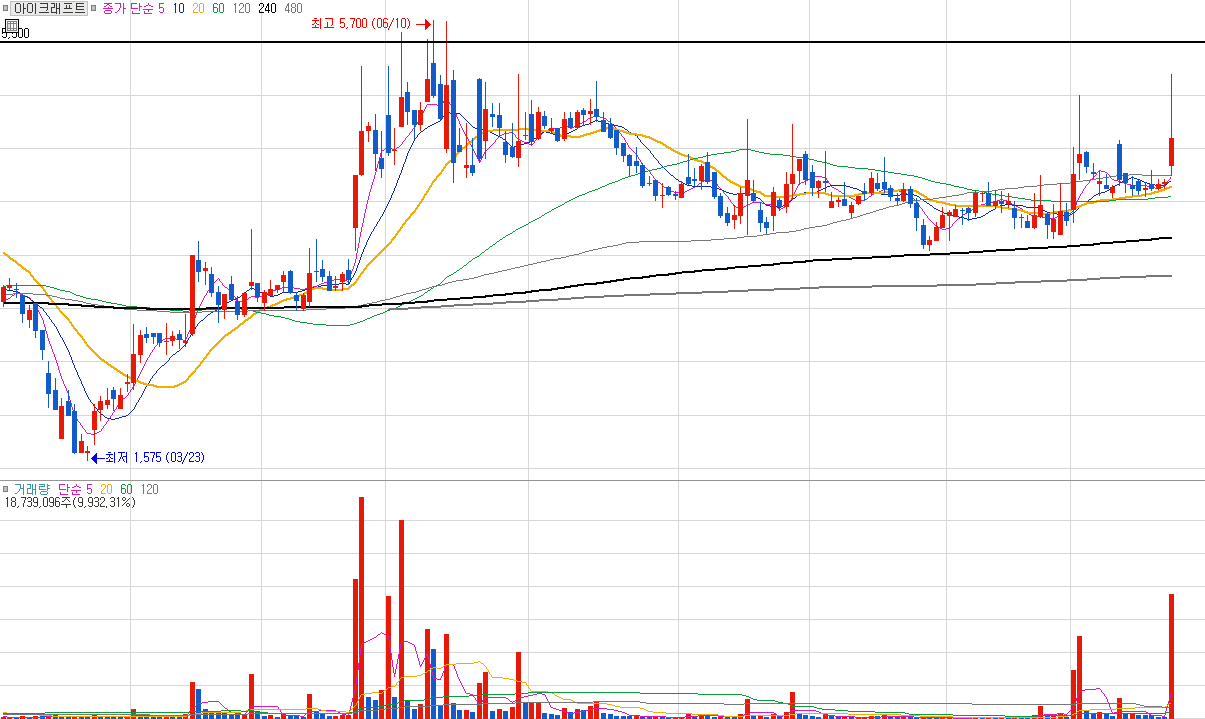1205x719 pixels.
Task: Click the 아이크래프트 stock name button
Action: 49,8
